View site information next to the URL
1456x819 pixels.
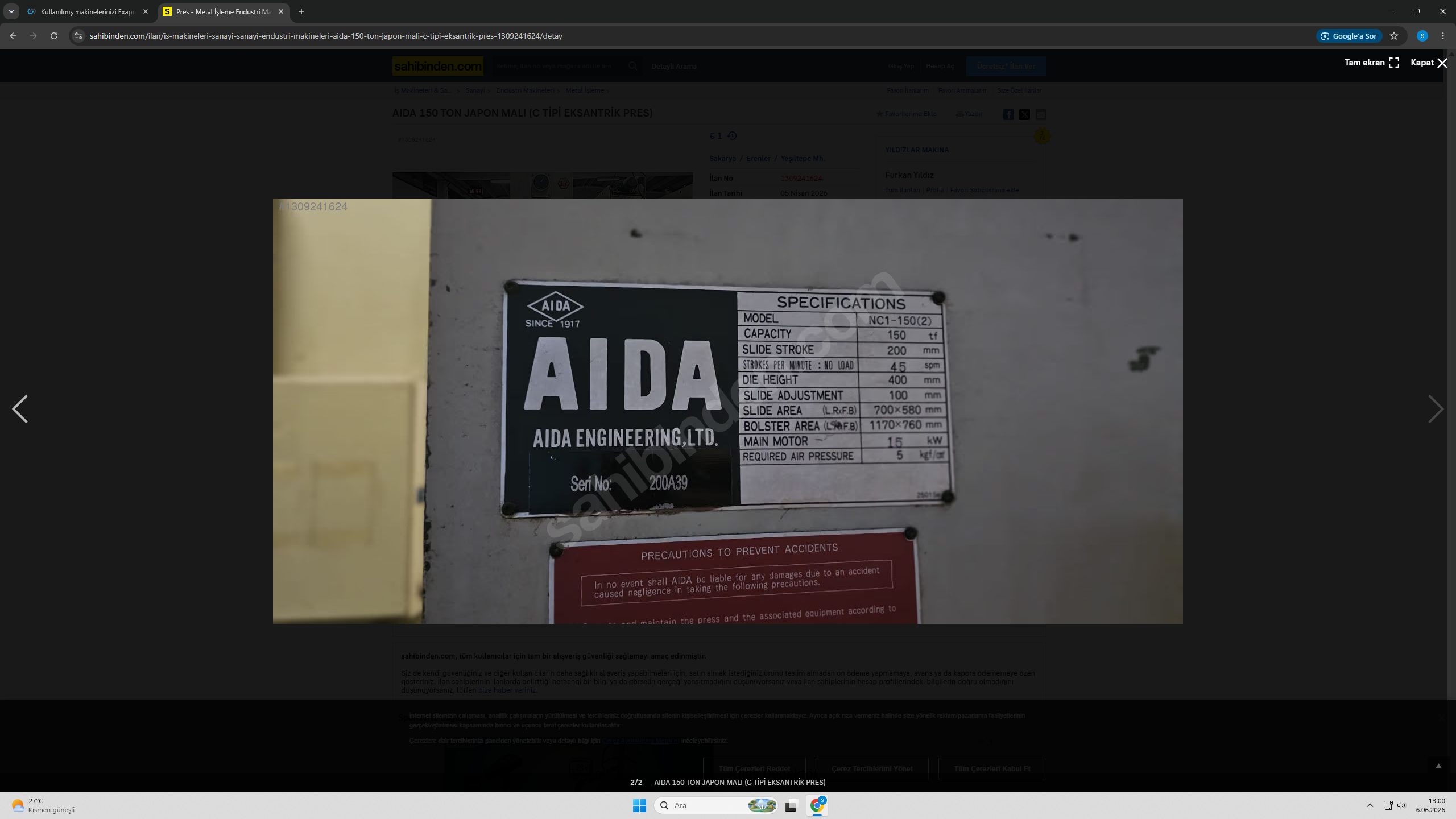(x=78, y=36)
